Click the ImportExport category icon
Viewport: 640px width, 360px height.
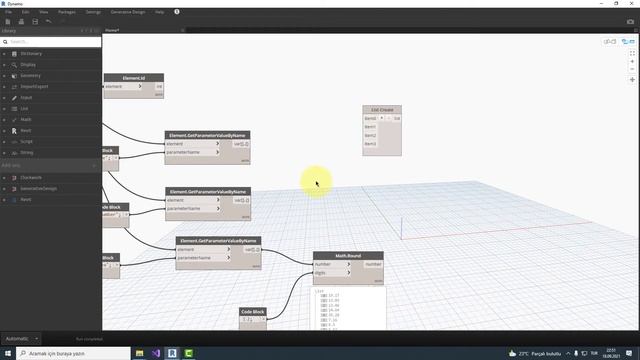pyautogui.click(x=14, y=87)
